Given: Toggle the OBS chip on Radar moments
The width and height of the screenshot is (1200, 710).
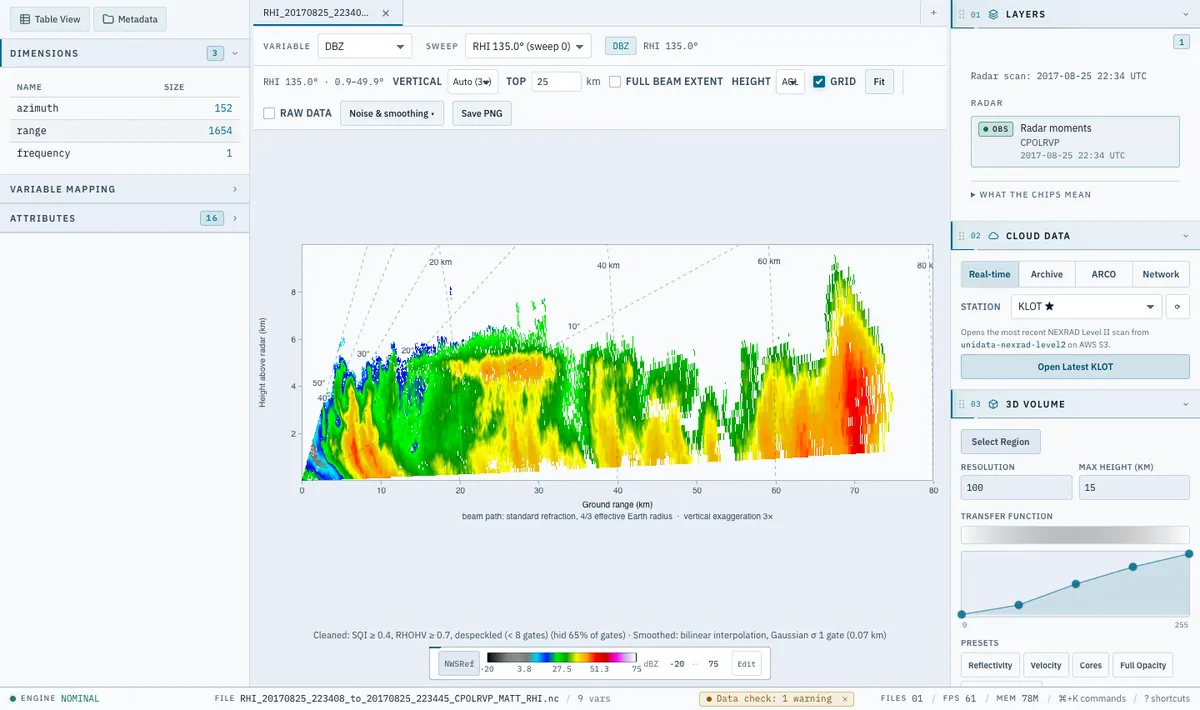Looking at the screenshot, I should [x=995, y=129].
